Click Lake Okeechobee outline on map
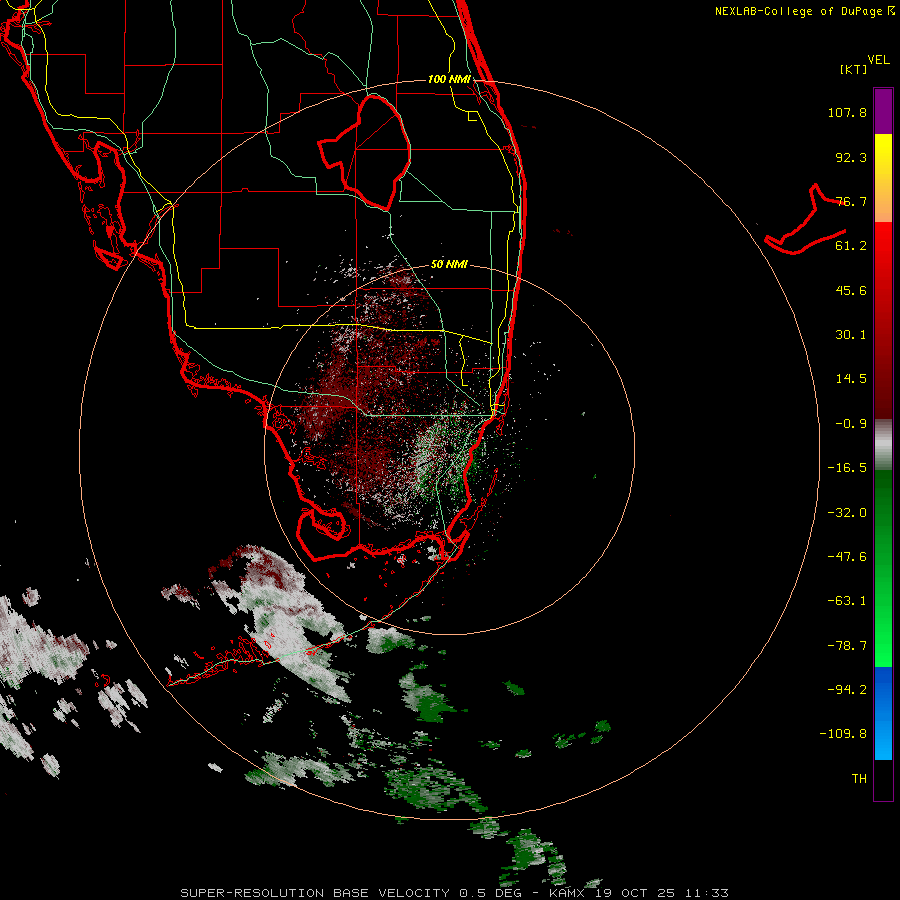Image resolution: width=900 pixels, height=900 pixels. tap(365, 152)
